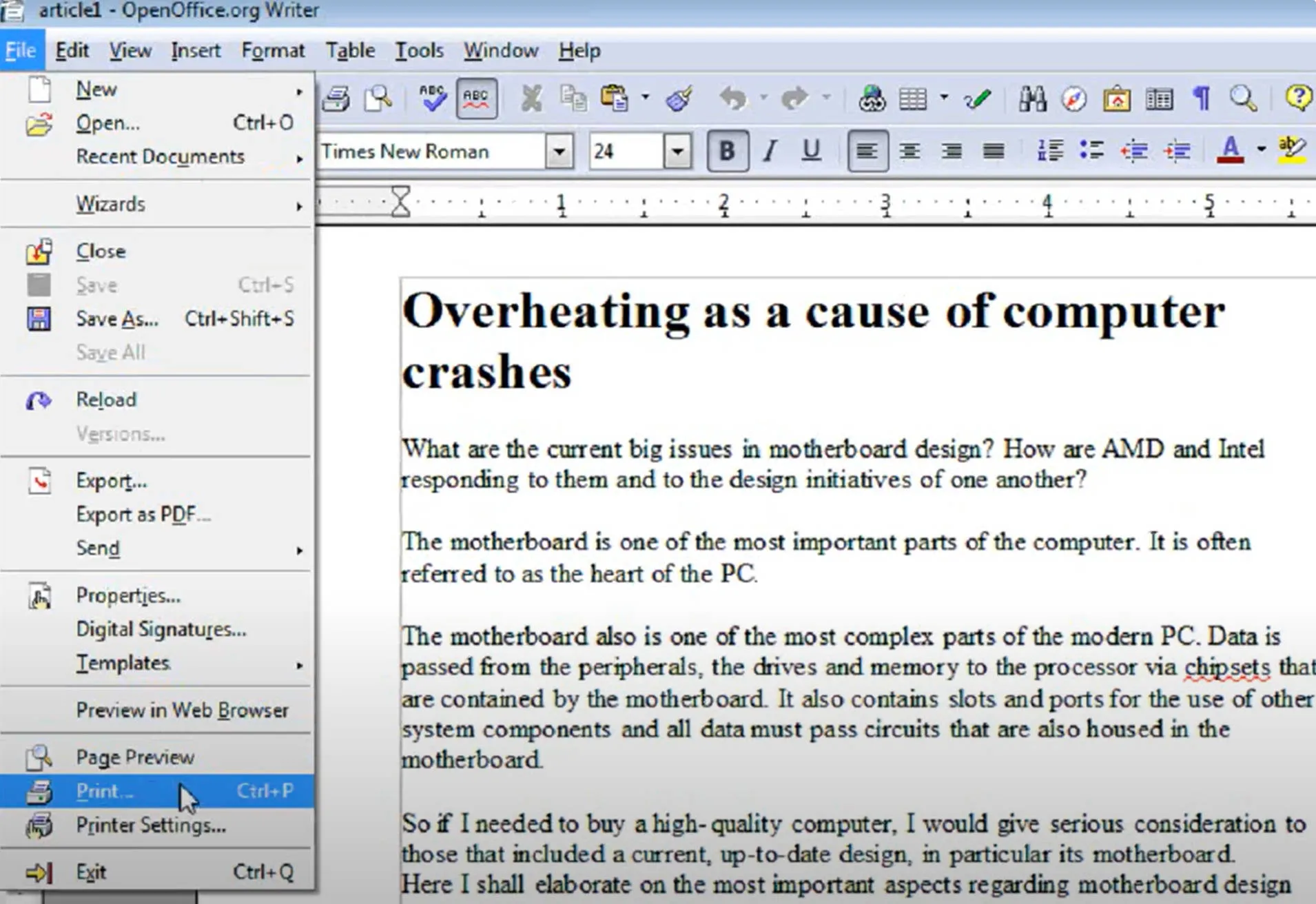Increase indent with the toolbar icon

coord(1177,150)
